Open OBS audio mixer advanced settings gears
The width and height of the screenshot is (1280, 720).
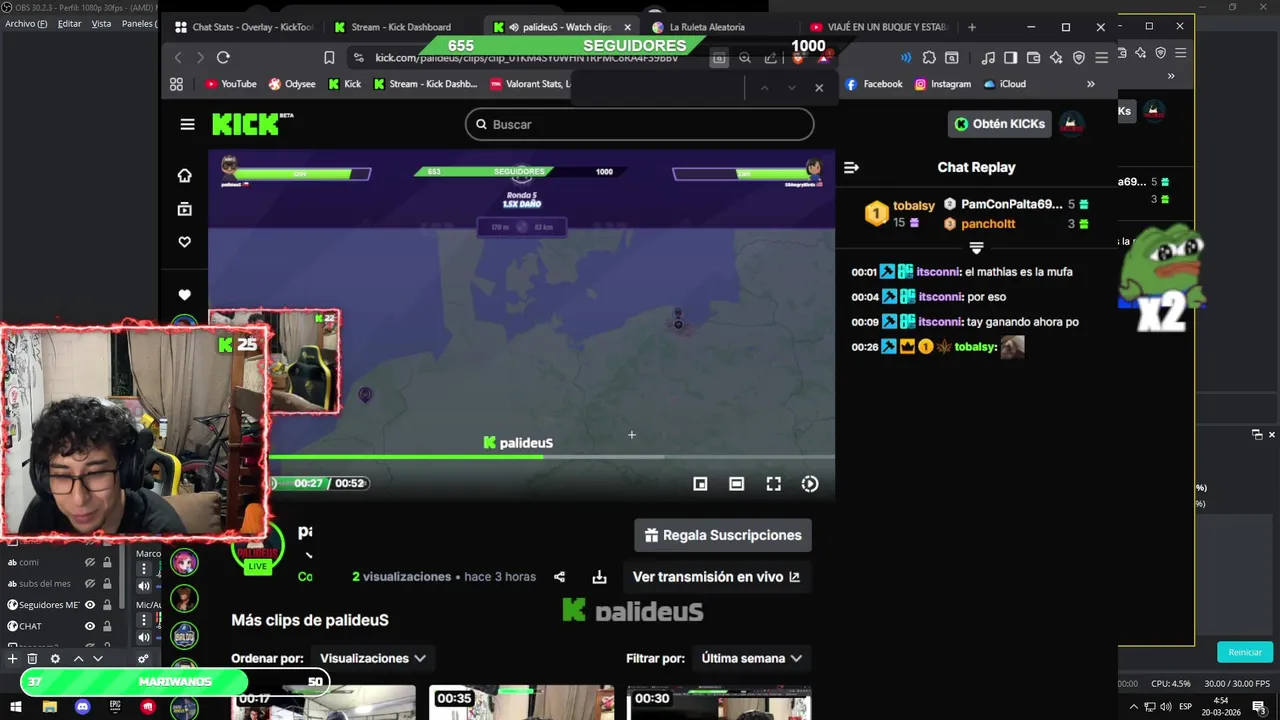[143, 658]
